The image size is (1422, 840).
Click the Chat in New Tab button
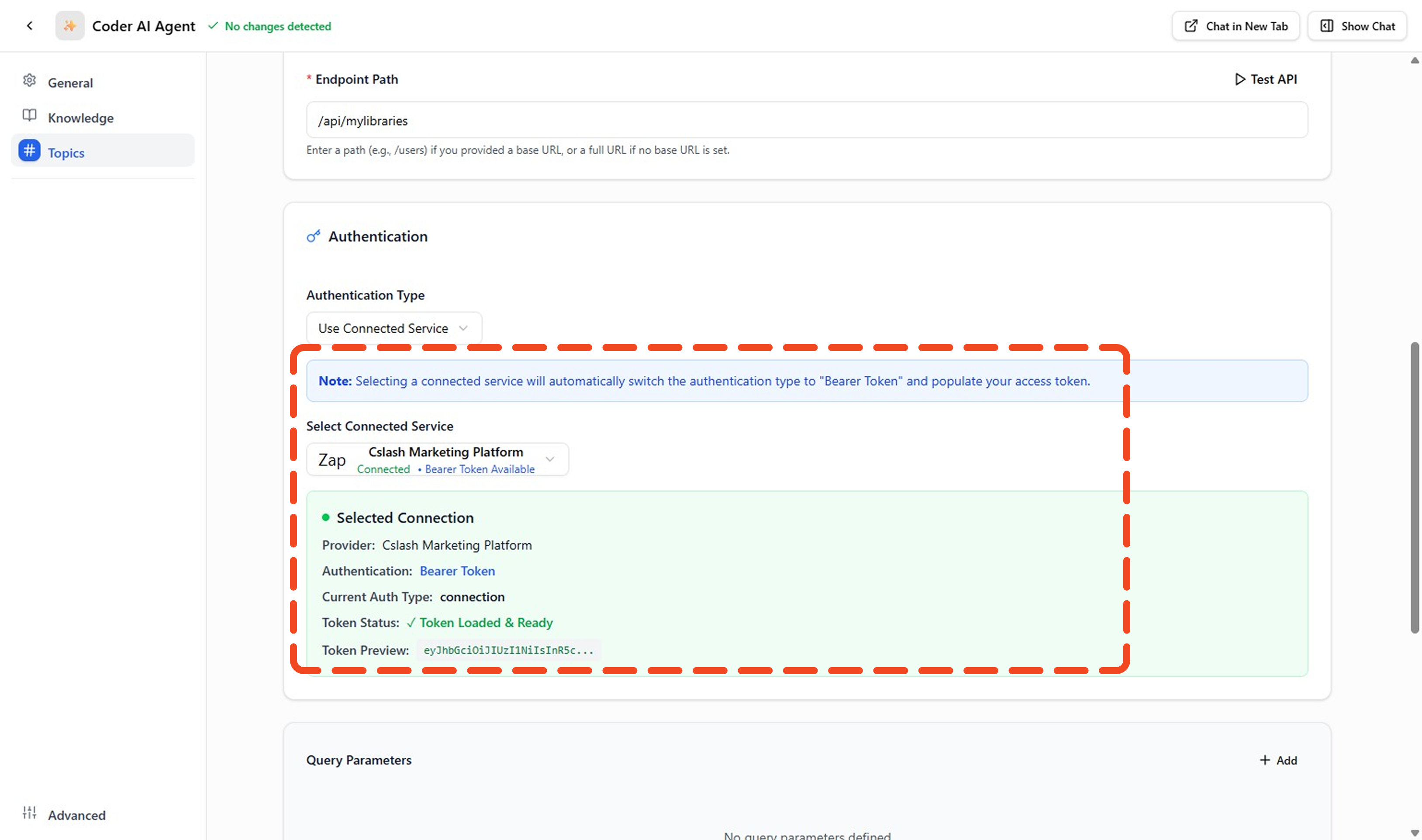coord(1235,26)
